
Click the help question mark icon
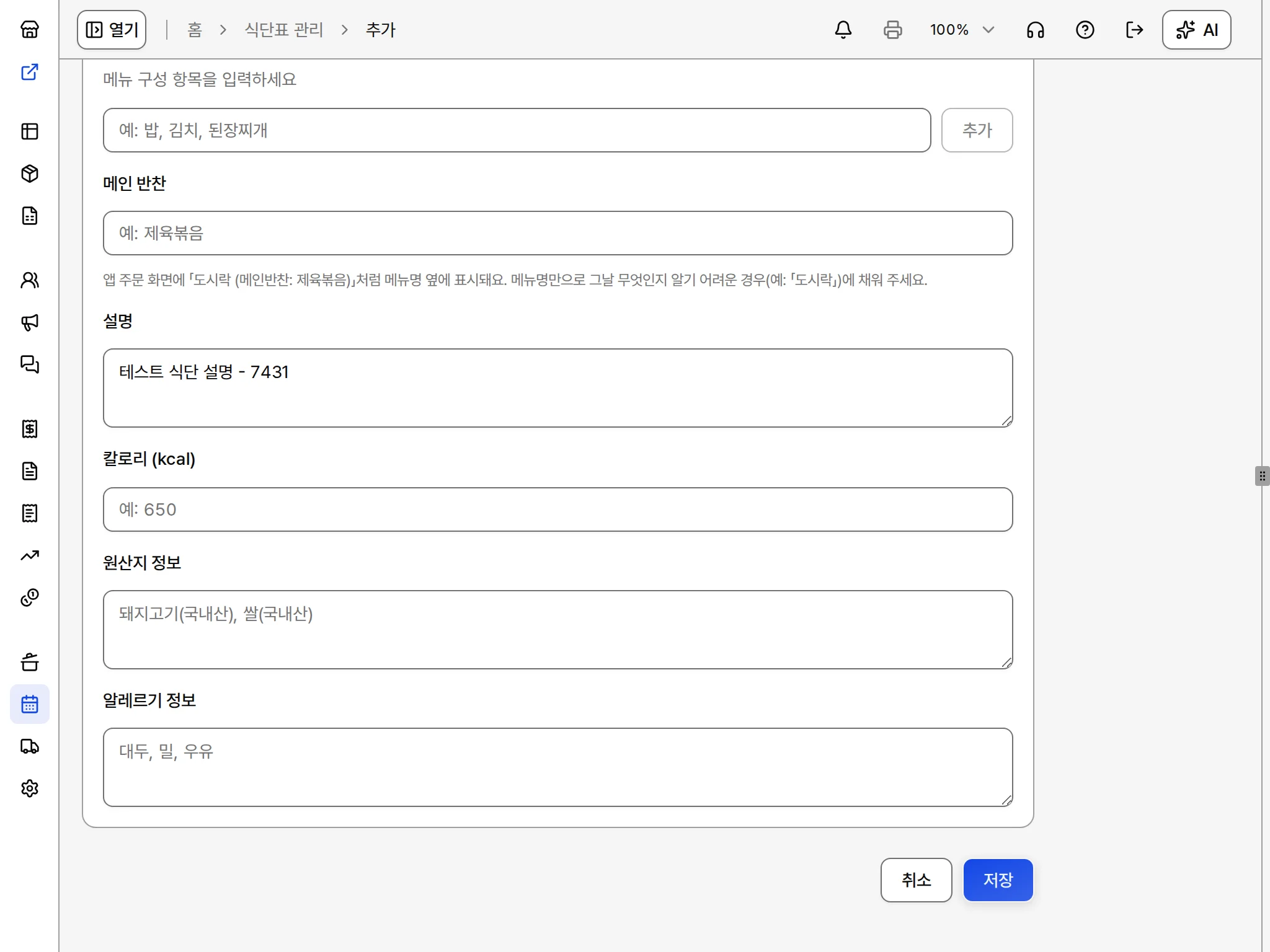coord(1085,30)
